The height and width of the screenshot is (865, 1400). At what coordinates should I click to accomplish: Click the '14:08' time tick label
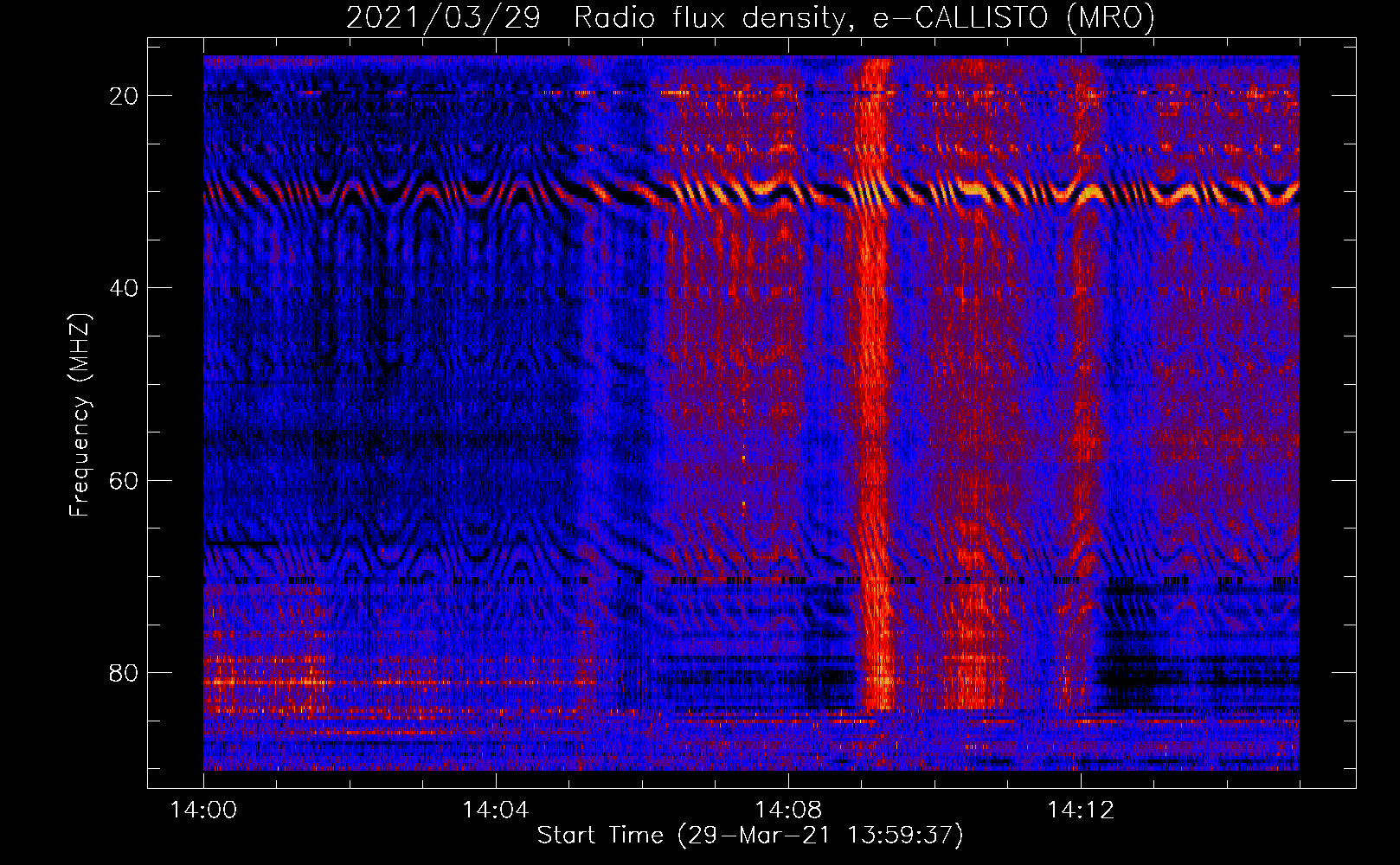[787, 811]
